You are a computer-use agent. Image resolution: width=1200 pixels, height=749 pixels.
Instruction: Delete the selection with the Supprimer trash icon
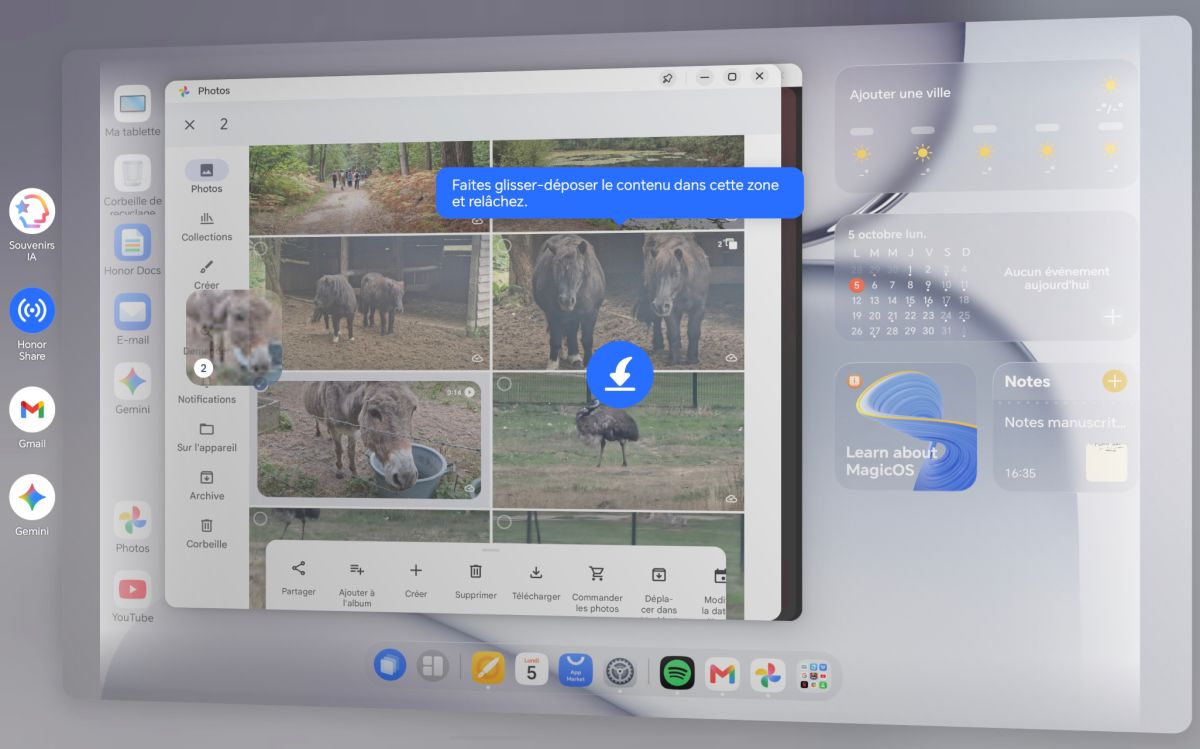click(x=476, y=571)
